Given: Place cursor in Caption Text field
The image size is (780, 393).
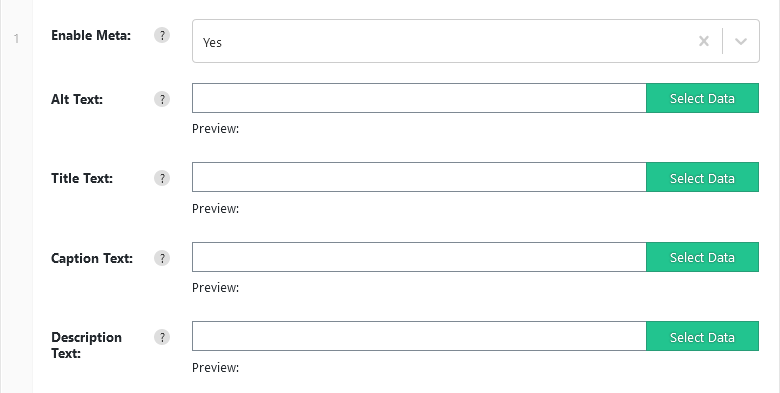Looking at the screenshot, I should coord(419,257).
